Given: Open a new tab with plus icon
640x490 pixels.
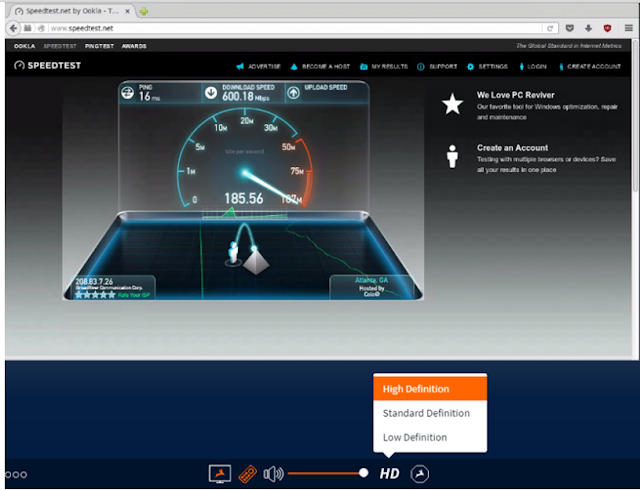Looking at the screenshot, I should click(143, 11).
